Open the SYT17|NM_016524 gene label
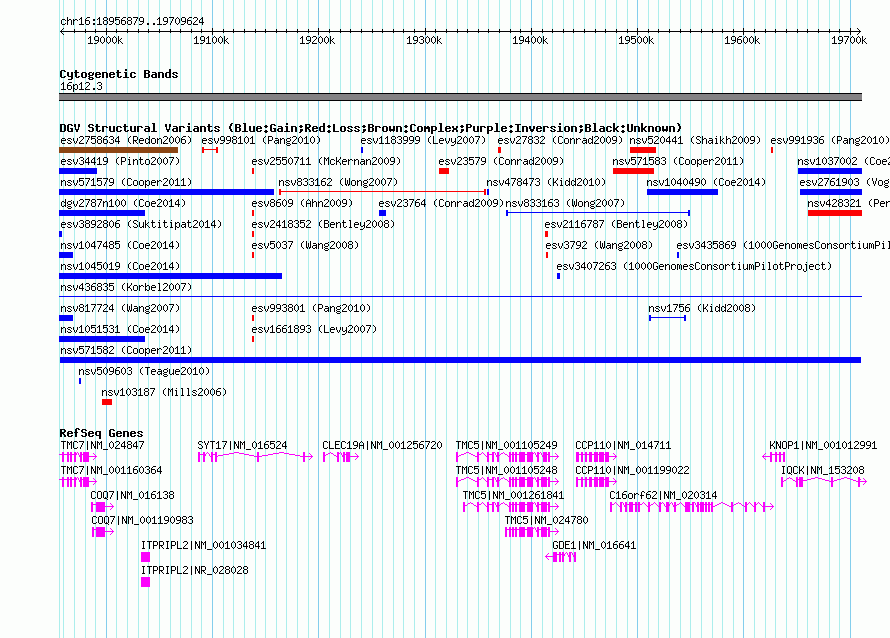Viewport: 890px width, 638px height. pyautogui.click(x=242, y=446)
